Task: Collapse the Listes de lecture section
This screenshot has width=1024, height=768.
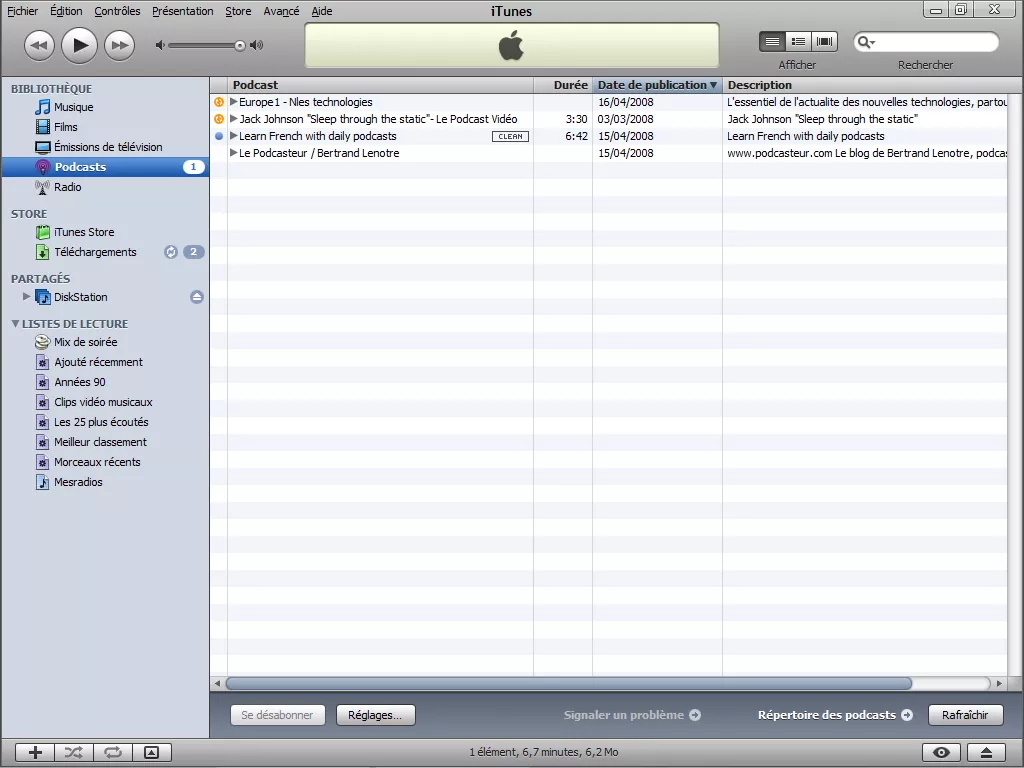Action: [15, 323]
